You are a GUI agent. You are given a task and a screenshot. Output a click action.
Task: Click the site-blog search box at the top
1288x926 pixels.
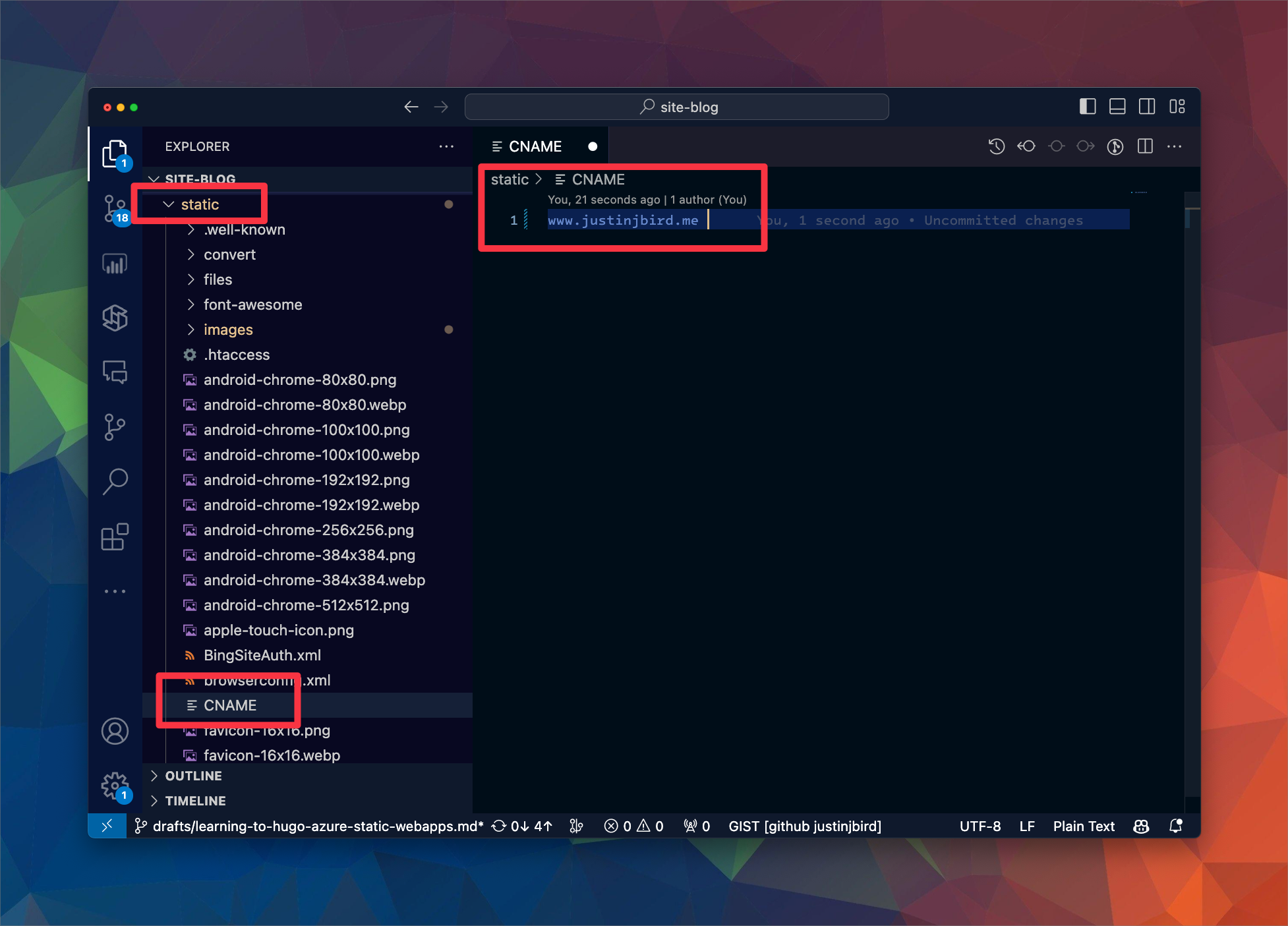(x=676, y=106)
